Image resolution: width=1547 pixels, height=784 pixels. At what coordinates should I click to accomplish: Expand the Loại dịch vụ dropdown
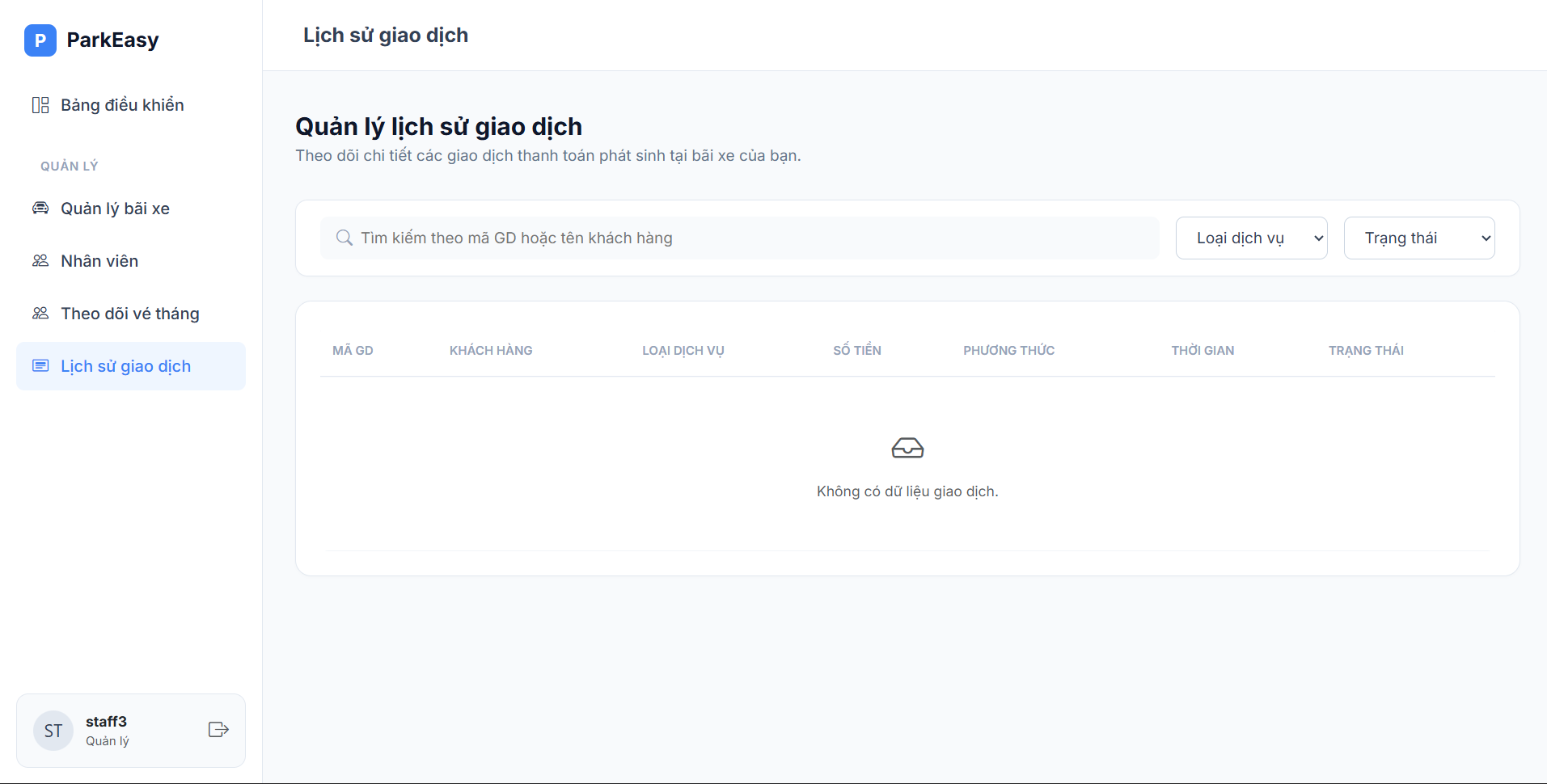point(1251,238)
